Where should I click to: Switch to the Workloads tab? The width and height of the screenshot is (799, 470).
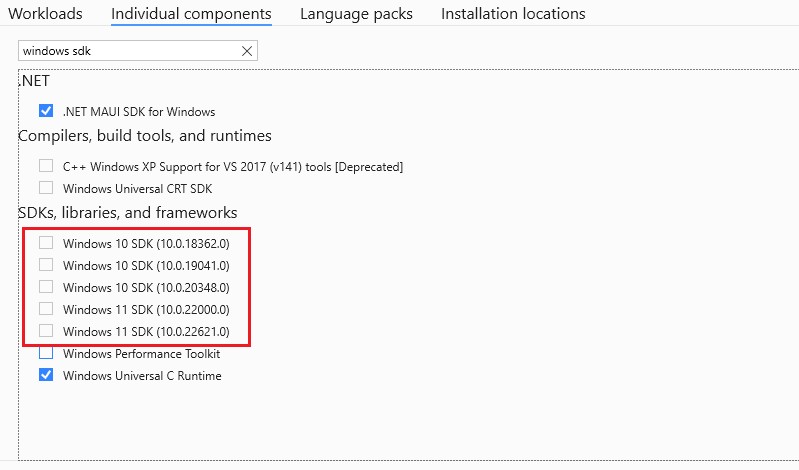[45, 14]
